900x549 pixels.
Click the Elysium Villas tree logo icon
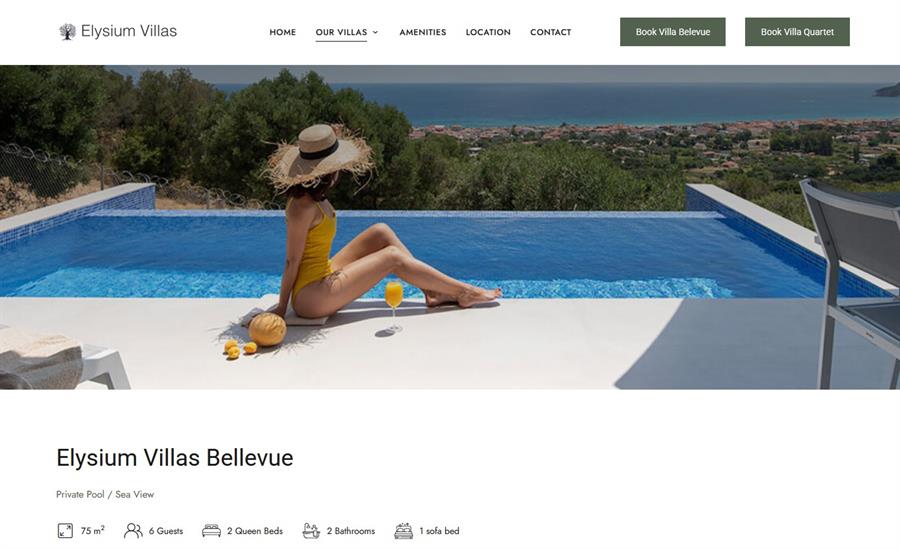pyautogui.click(x=67, y=32)
